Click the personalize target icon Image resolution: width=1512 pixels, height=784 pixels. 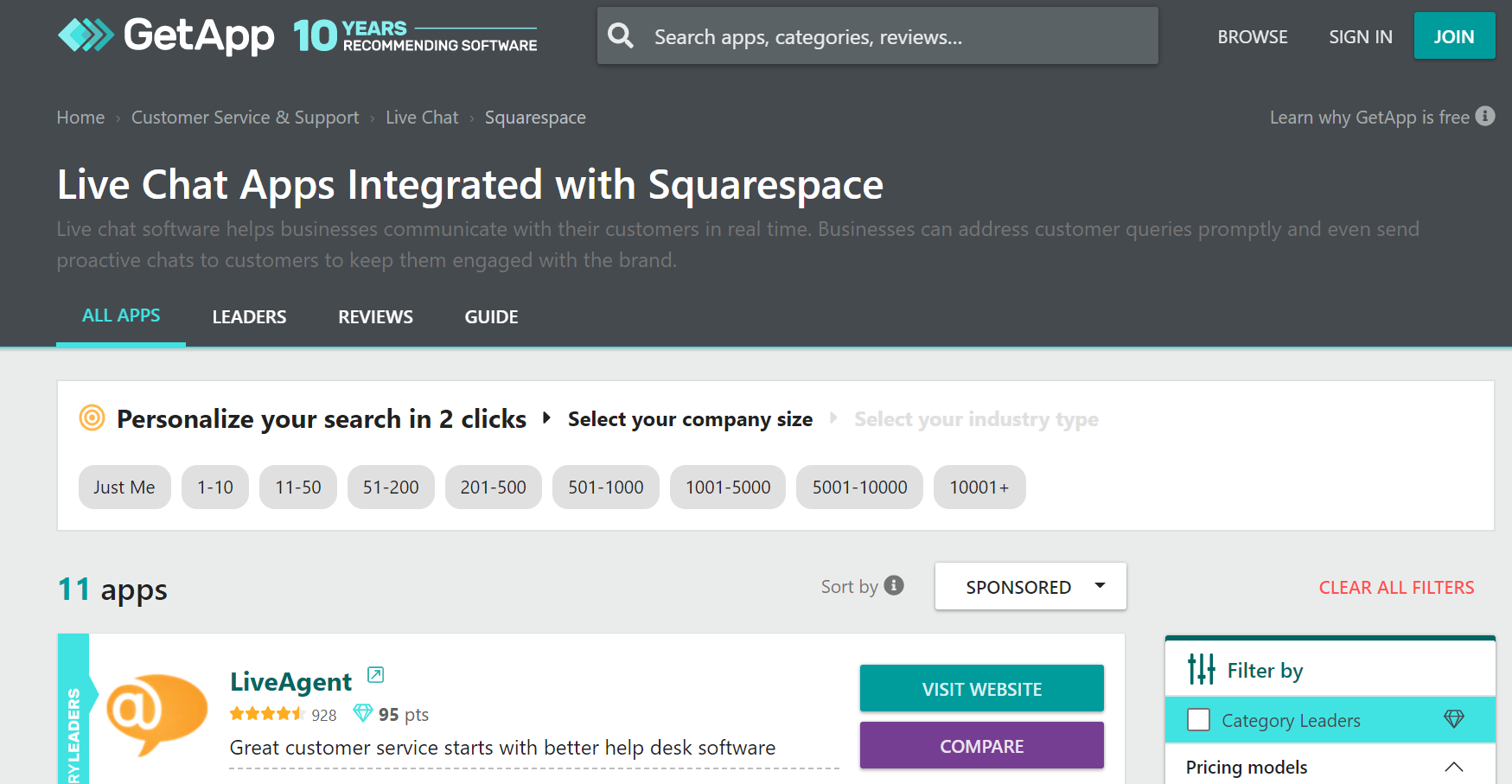(92, 417)
